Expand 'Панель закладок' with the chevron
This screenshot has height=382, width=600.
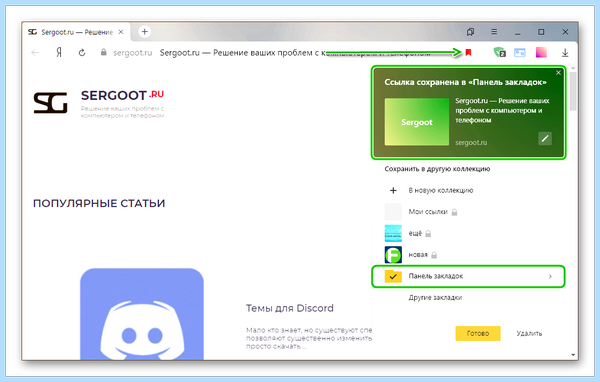[x=550, y=276]
